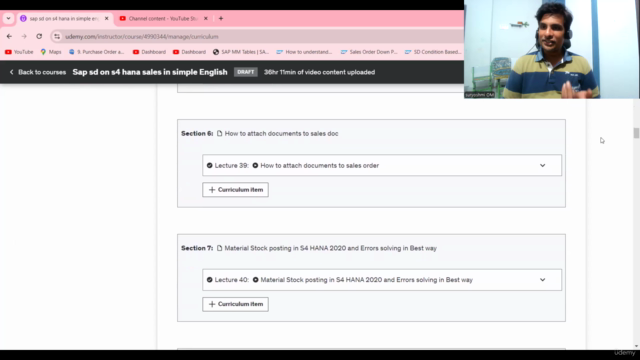The image size is (640, 360).
Task: Click Section 6 title How to attach documents
Action: [x=281, y=133]
